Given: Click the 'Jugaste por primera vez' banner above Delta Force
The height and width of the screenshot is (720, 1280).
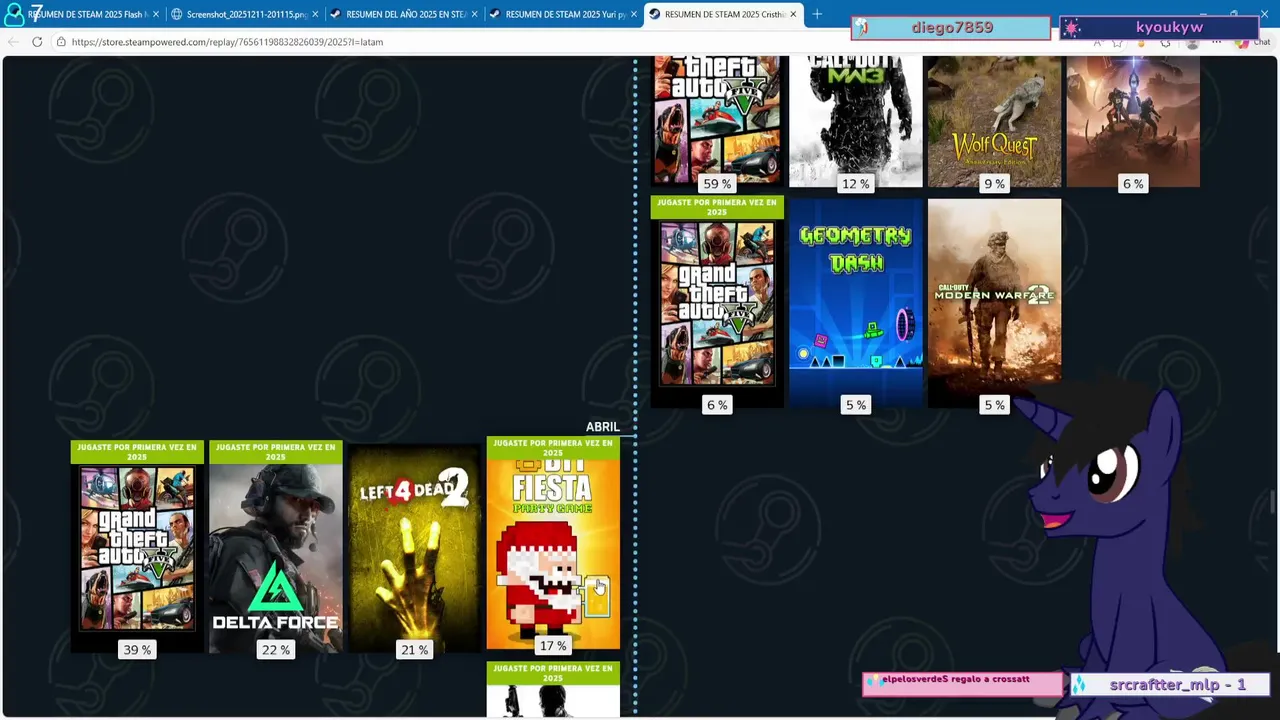Looking at the screenshot, I should point(276,452).
